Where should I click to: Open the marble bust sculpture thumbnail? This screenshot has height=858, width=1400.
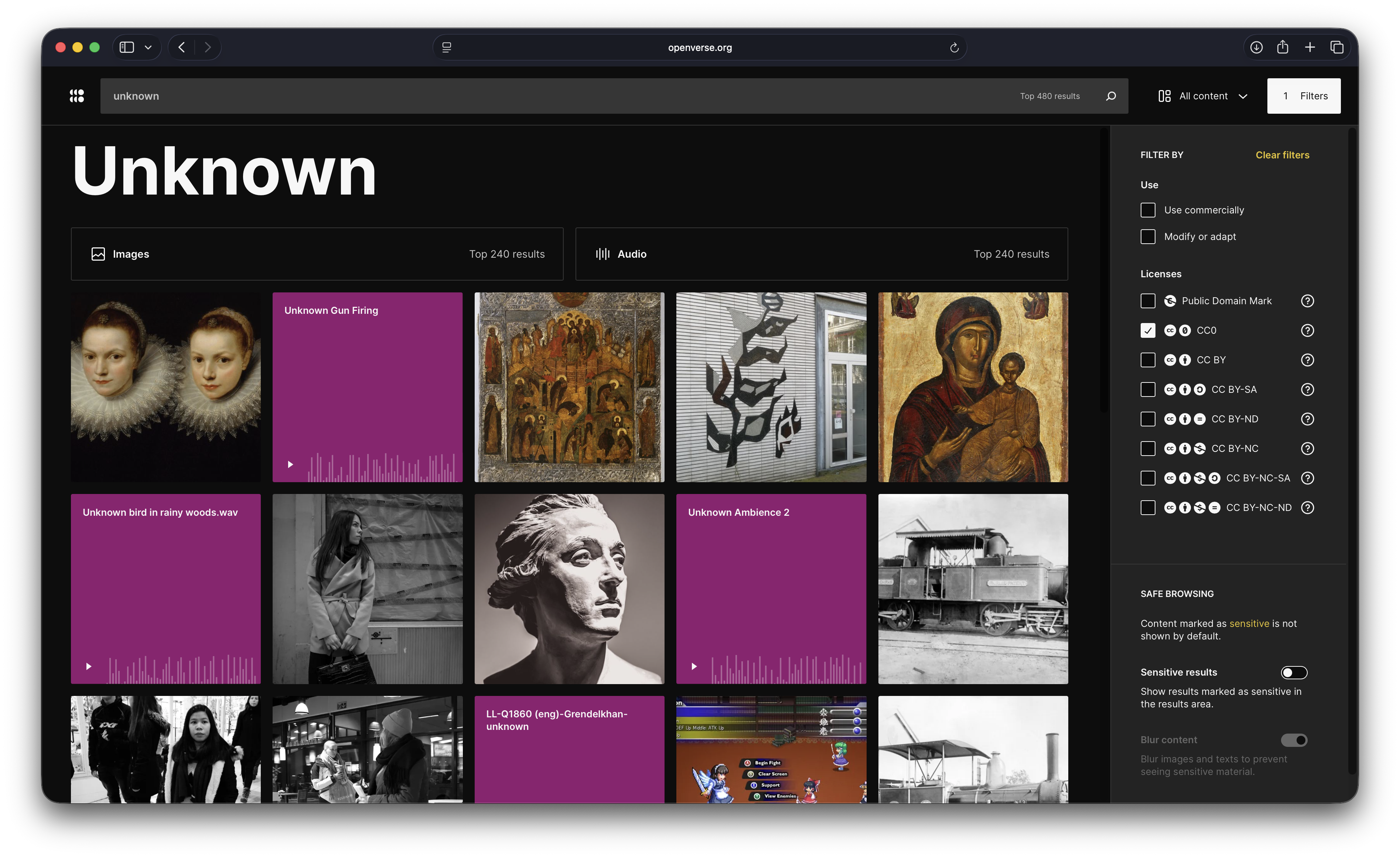pos(569,589)
